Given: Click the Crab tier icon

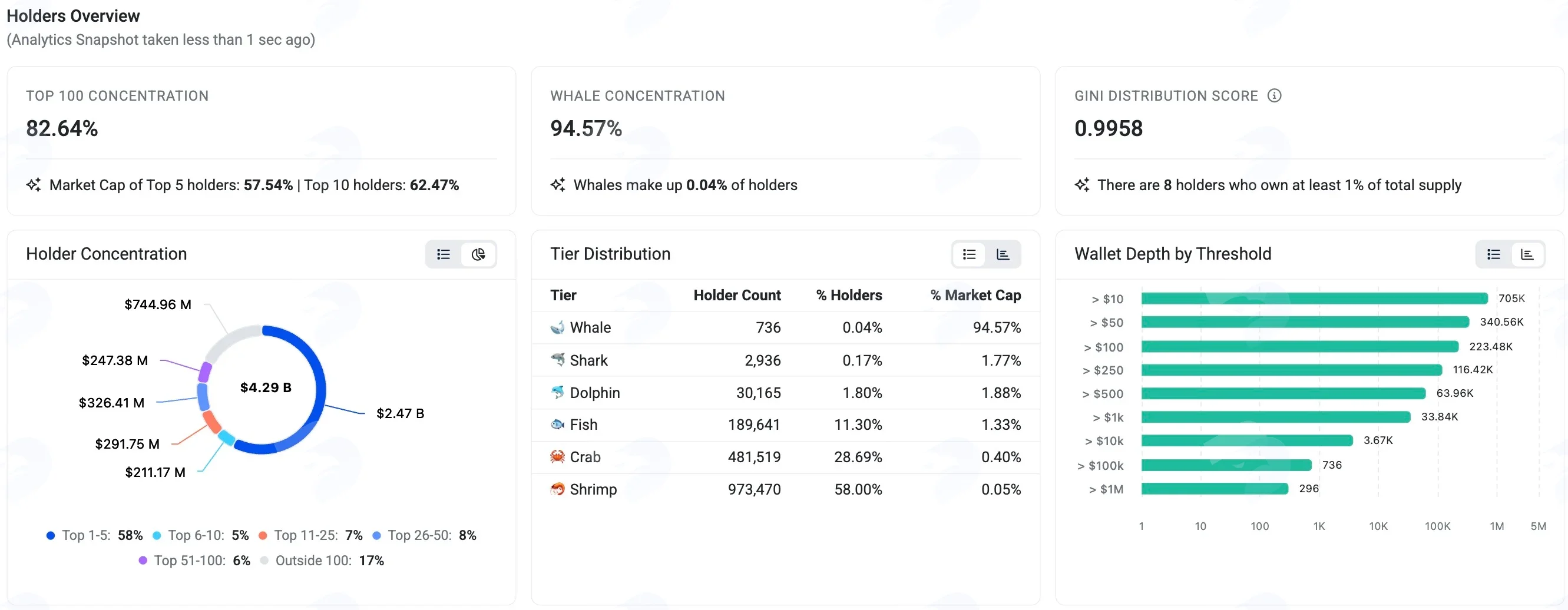Looking at the screenshot, I should pos(557,457).
